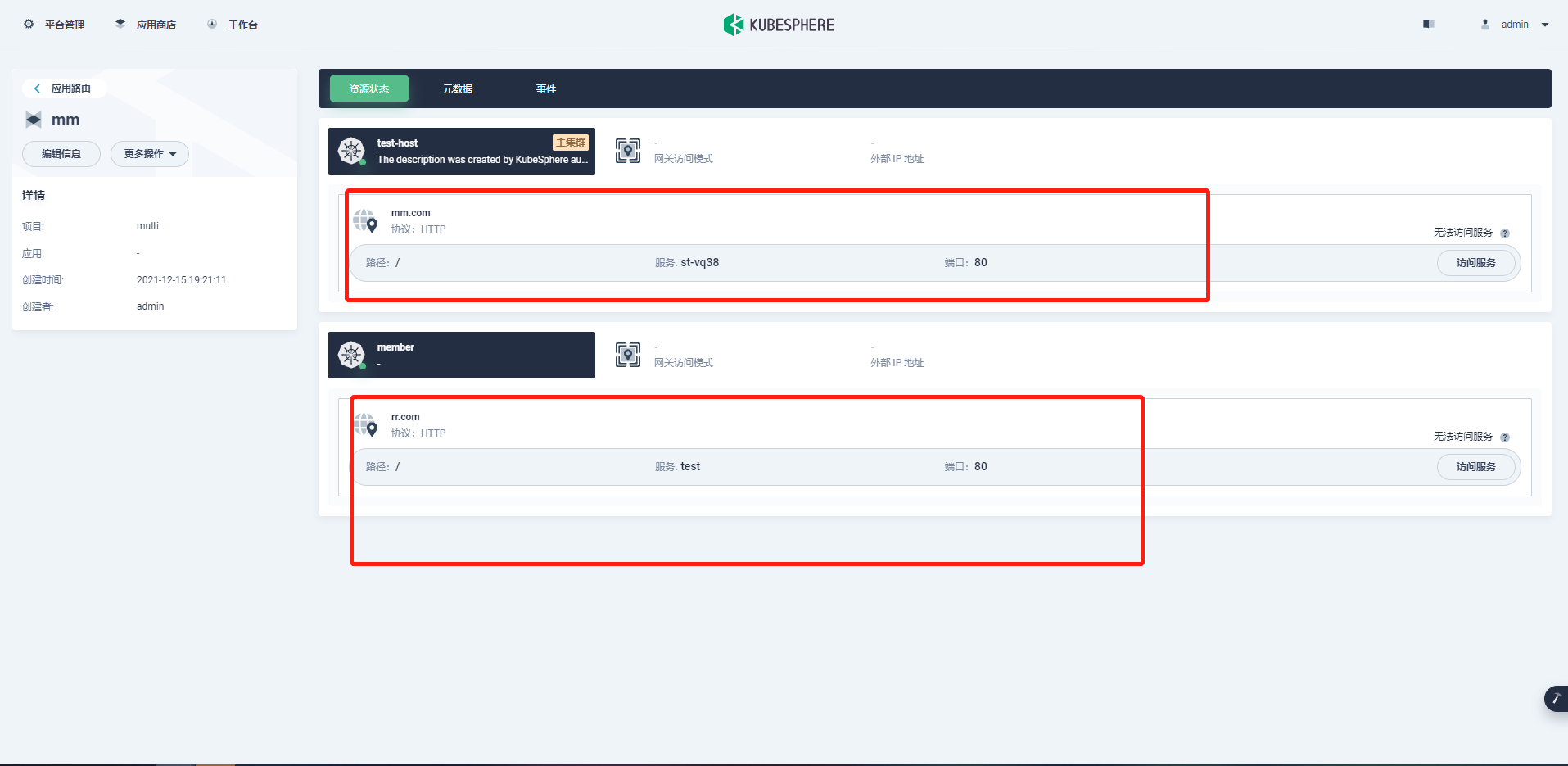
Task: Click the test-host cluster Kubernetes icon
Action: (x=351, y=151)
